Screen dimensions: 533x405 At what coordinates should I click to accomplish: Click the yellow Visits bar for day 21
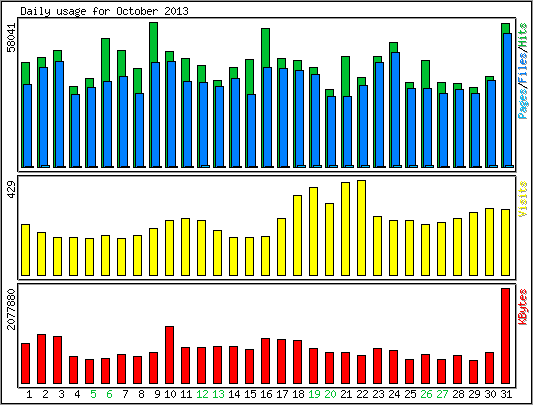pos(346,229)
